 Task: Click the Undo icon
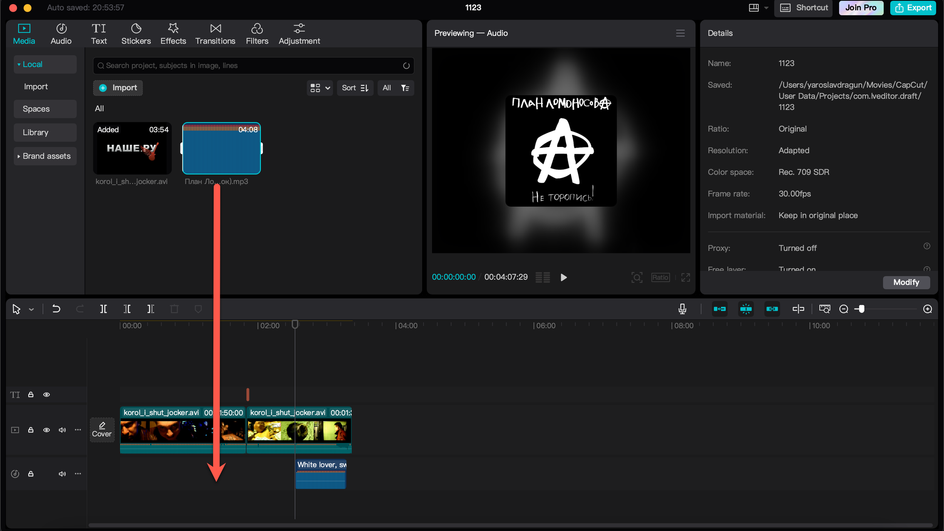coord(56,309)
